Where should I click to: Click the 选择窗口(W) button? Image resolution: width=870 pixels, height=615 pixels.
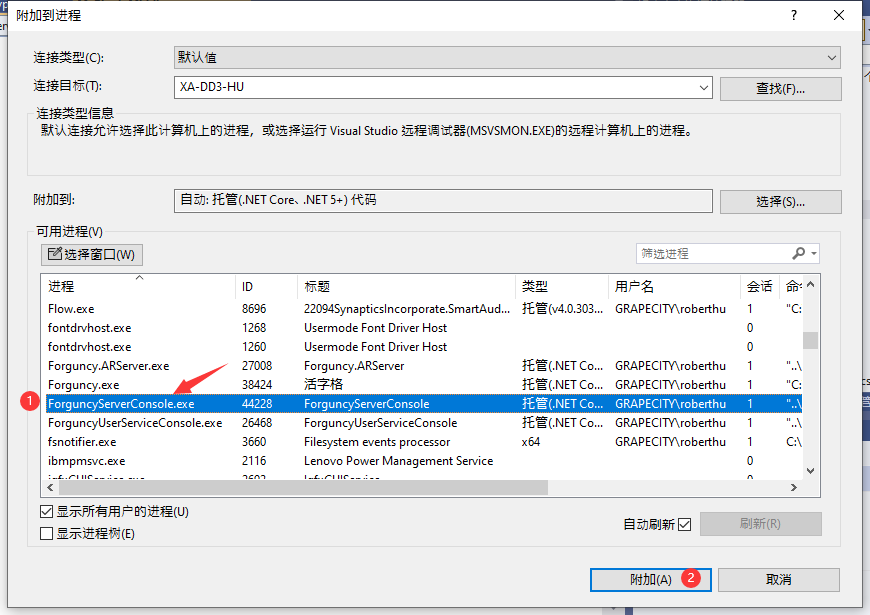[x=92, y=255]
